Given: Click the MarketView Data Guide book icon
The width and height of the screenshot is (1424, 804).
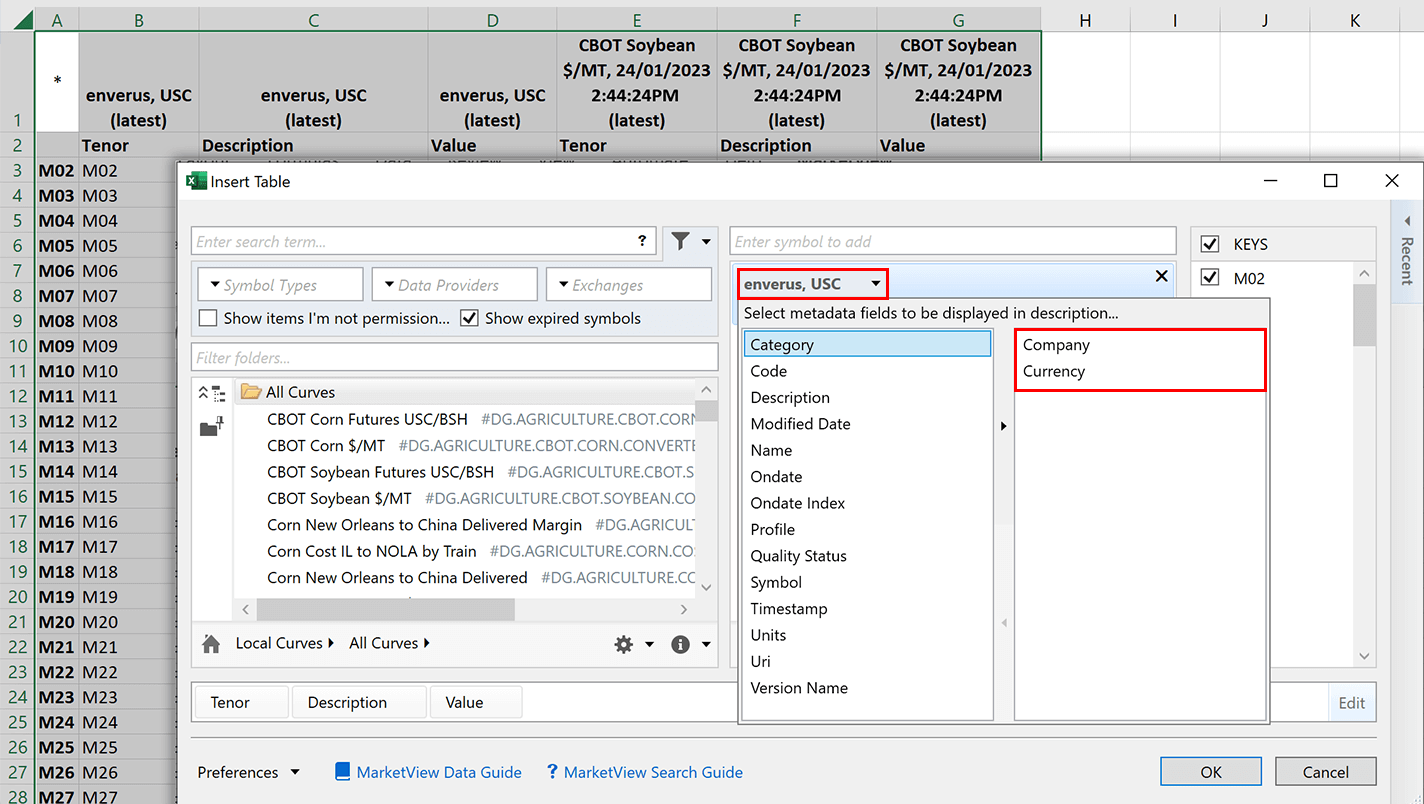Looking at the screenshot, I should [x=343, y=772].
